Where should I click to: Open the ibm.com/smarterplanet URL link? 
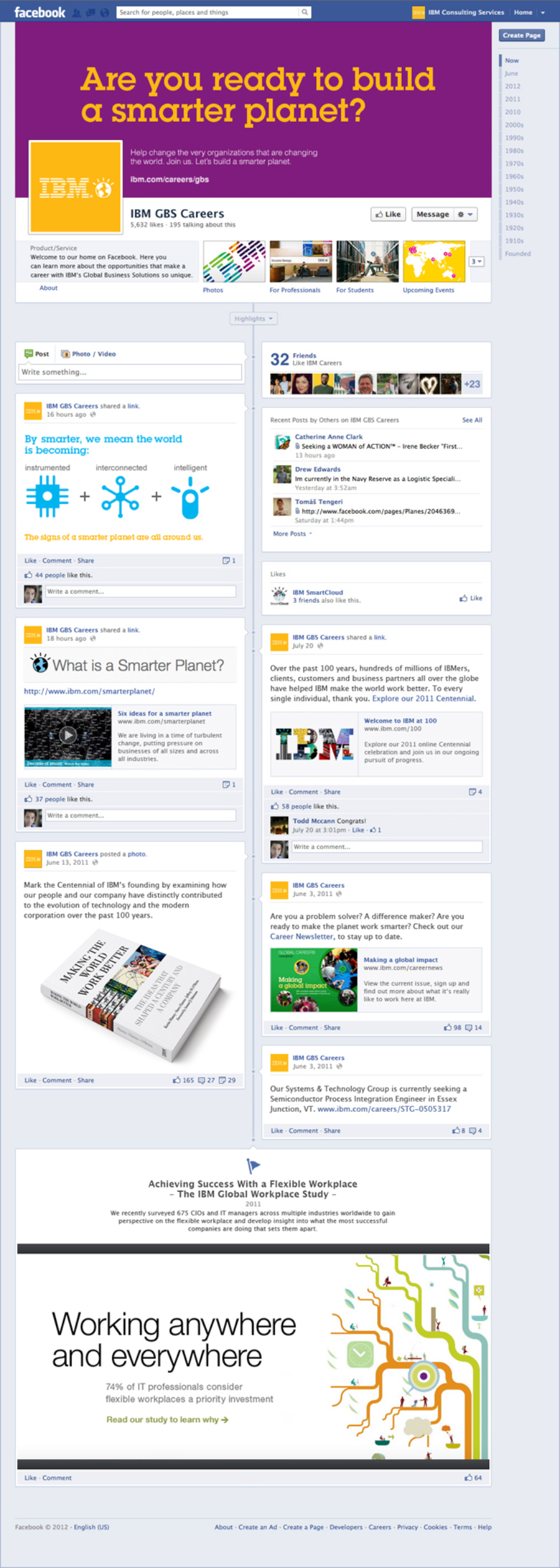pos(89,691)
